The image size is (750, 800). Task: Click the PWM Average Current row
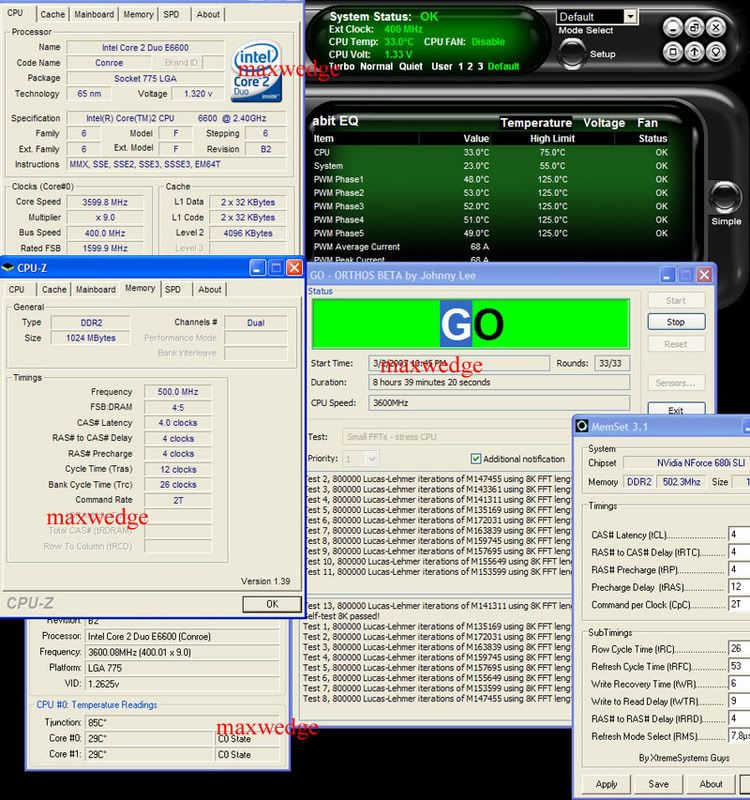point(490,247)
